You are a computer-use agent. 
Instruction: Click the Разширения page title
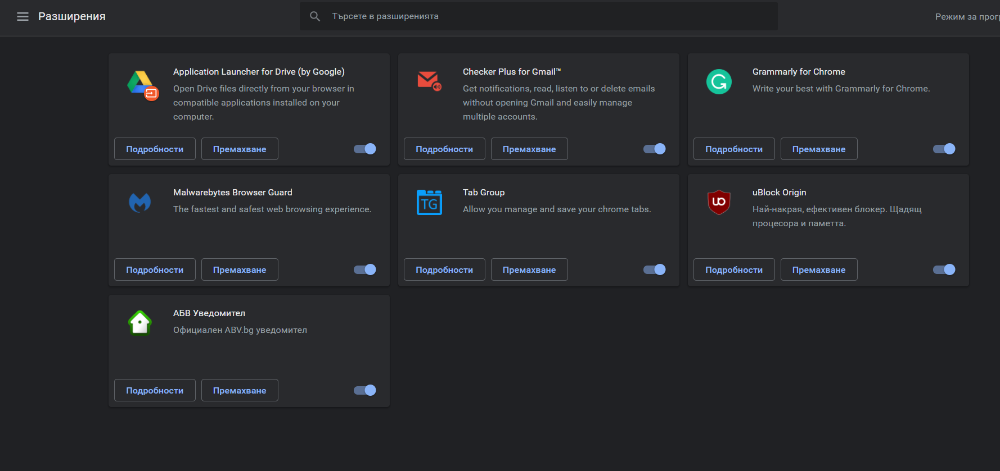point(72,17)
